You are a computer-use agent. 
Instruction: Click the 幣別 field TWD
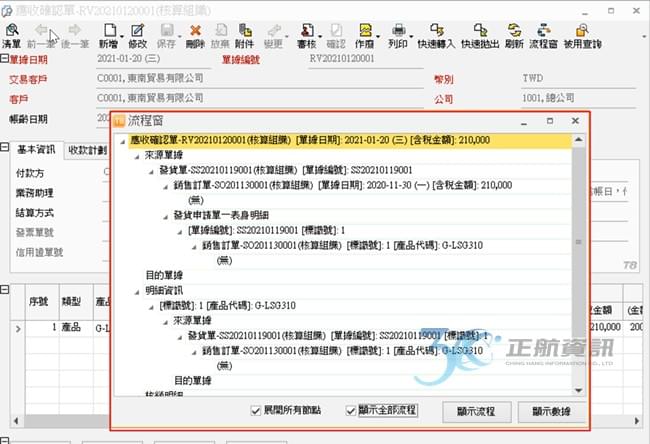click(579, 78)
